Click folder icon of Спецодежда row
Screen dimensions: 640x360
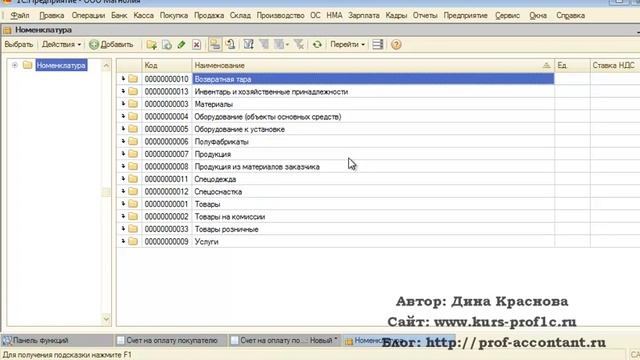(x=133, y=179)
